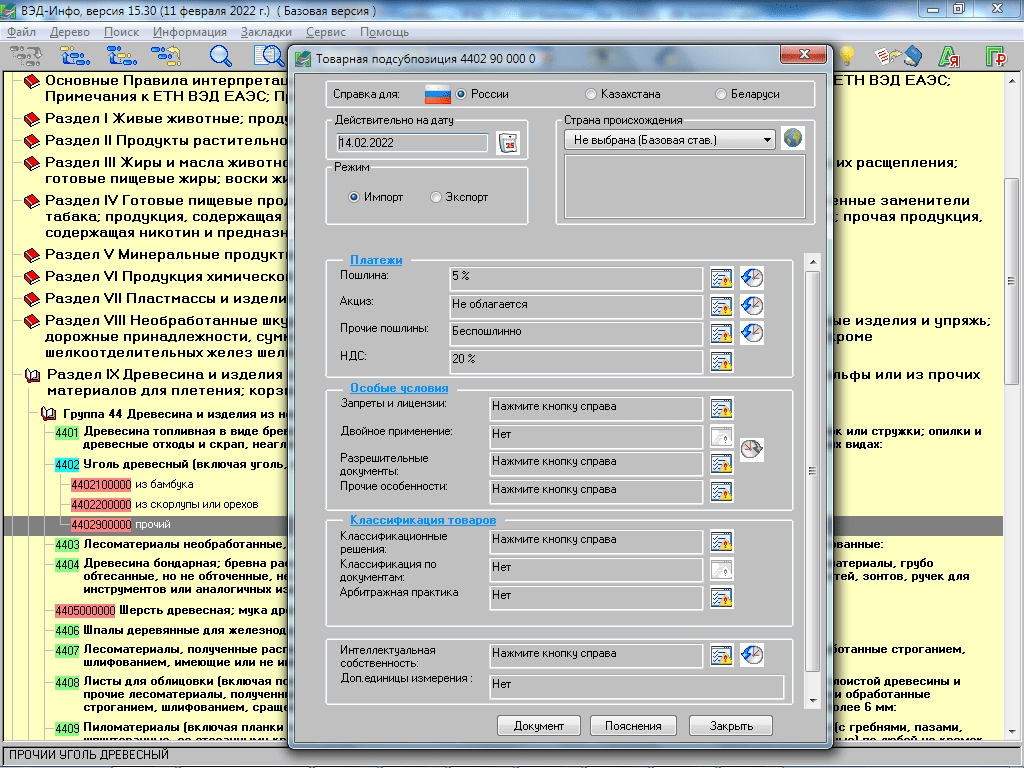Open the Дерево menu
This screenshot has height=768, width=1024.
pyautogui.click(x=69, y=32)
